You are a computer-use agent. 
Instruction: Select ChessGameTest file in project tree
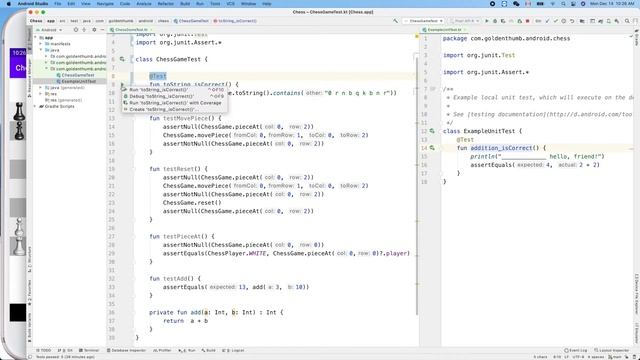coord(76,75)
